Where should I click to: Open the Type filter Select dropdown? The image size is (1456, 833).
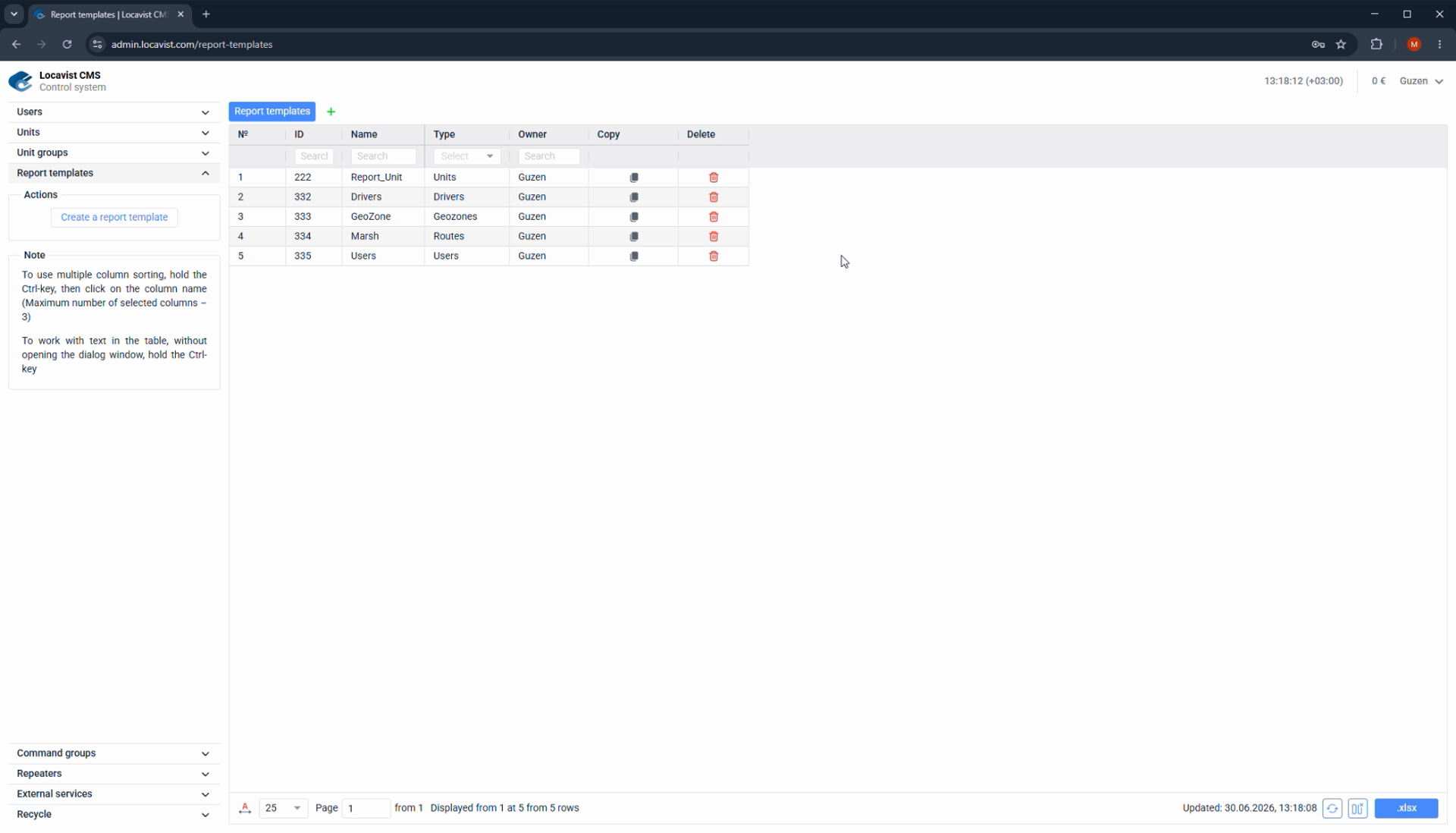click(466, 156)
